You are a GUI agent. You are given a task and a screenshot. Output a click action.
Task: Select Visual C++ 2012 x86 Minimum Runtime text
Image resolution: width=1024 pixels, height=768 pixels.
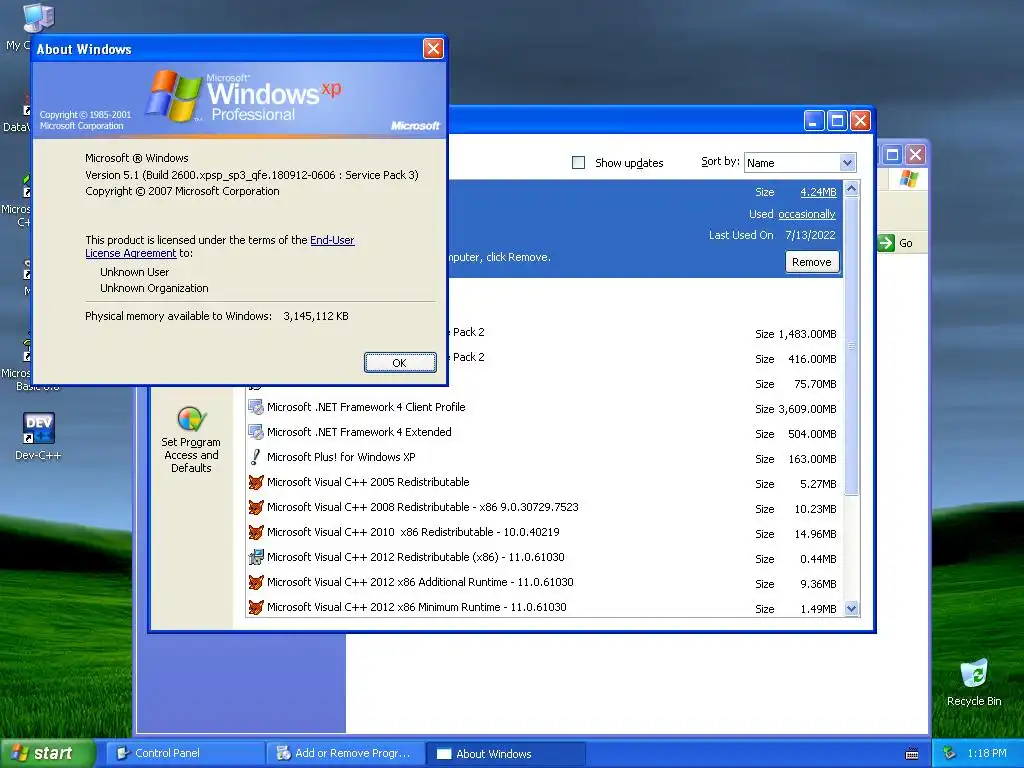click(417, 607)
